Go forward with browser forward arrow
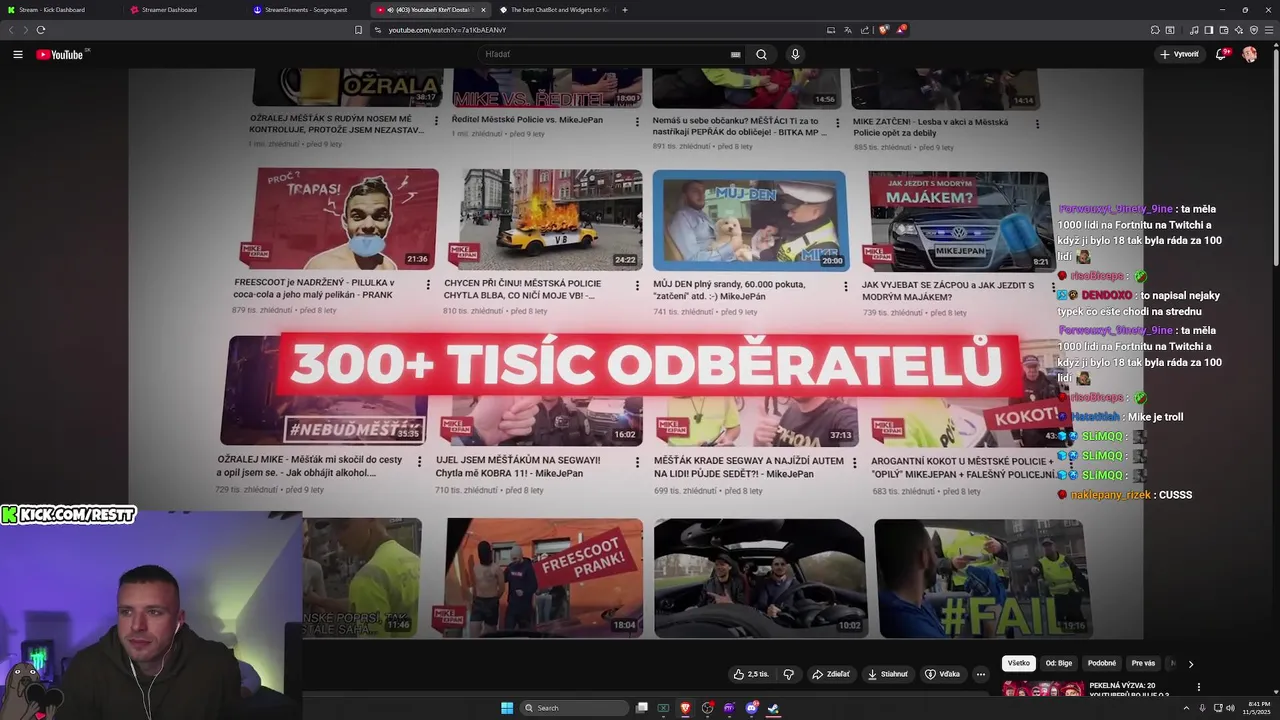This screenshot has width=1280, height=720. coord(25,30)
